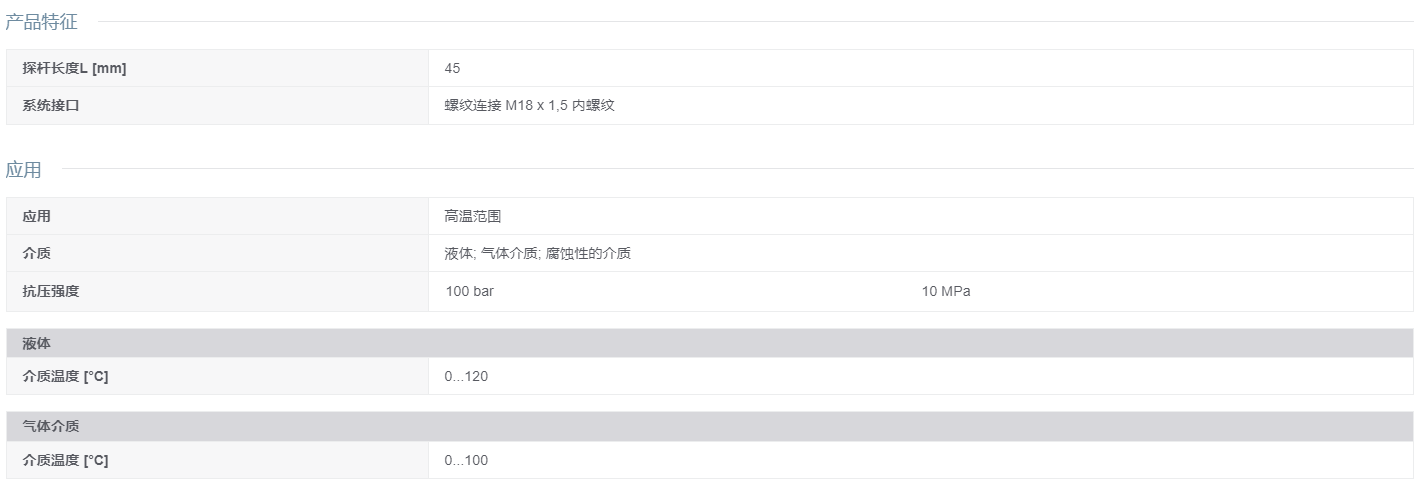Select 介质温度 [°C] label under 液体
This screenshot has width=1422, height=485.
point(65,376)
